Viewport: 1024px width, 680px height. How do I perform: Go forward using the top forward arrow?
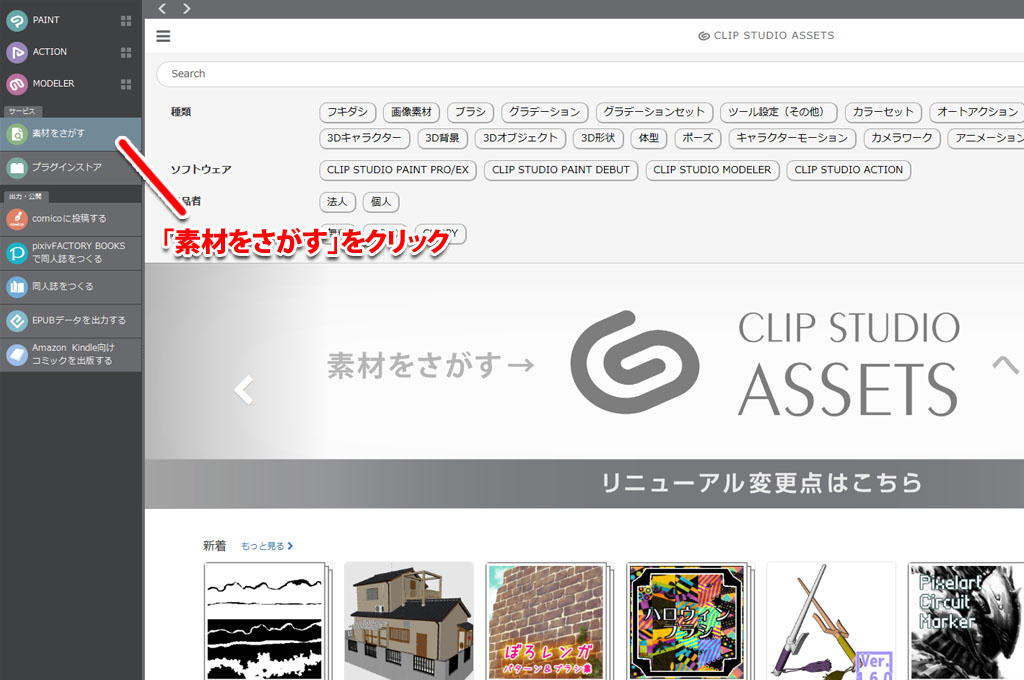pos(186,9)
